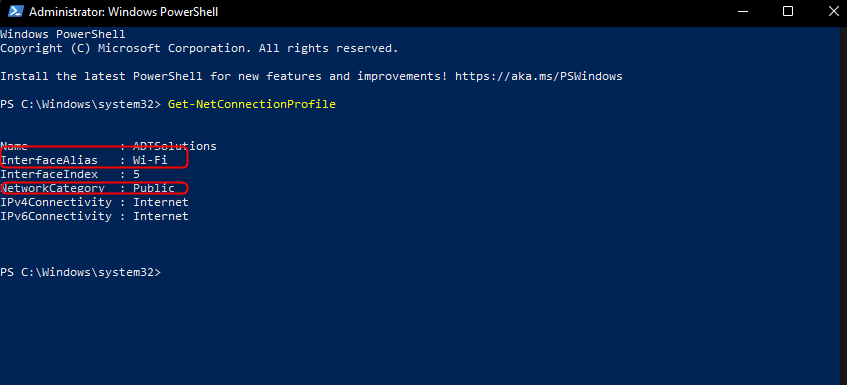Screen dimensions: 847x385
Task: Open the PowerShell icon system menu
Action: pos(15,11)
